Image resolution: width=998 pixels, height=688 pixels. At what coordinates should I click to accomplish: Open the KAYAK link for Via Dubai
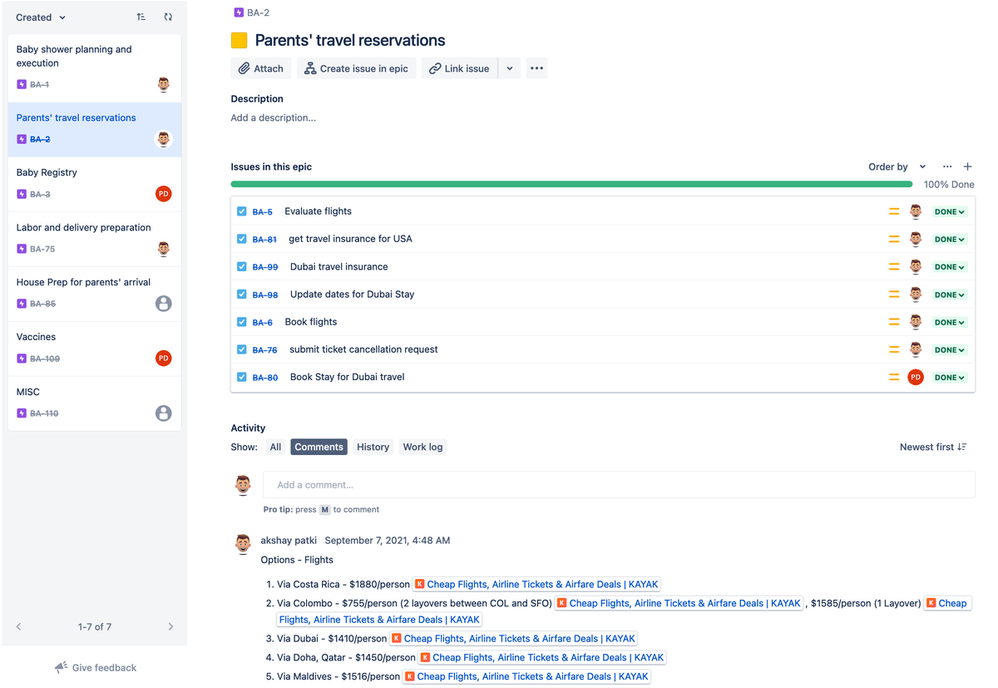pos(513,639)
